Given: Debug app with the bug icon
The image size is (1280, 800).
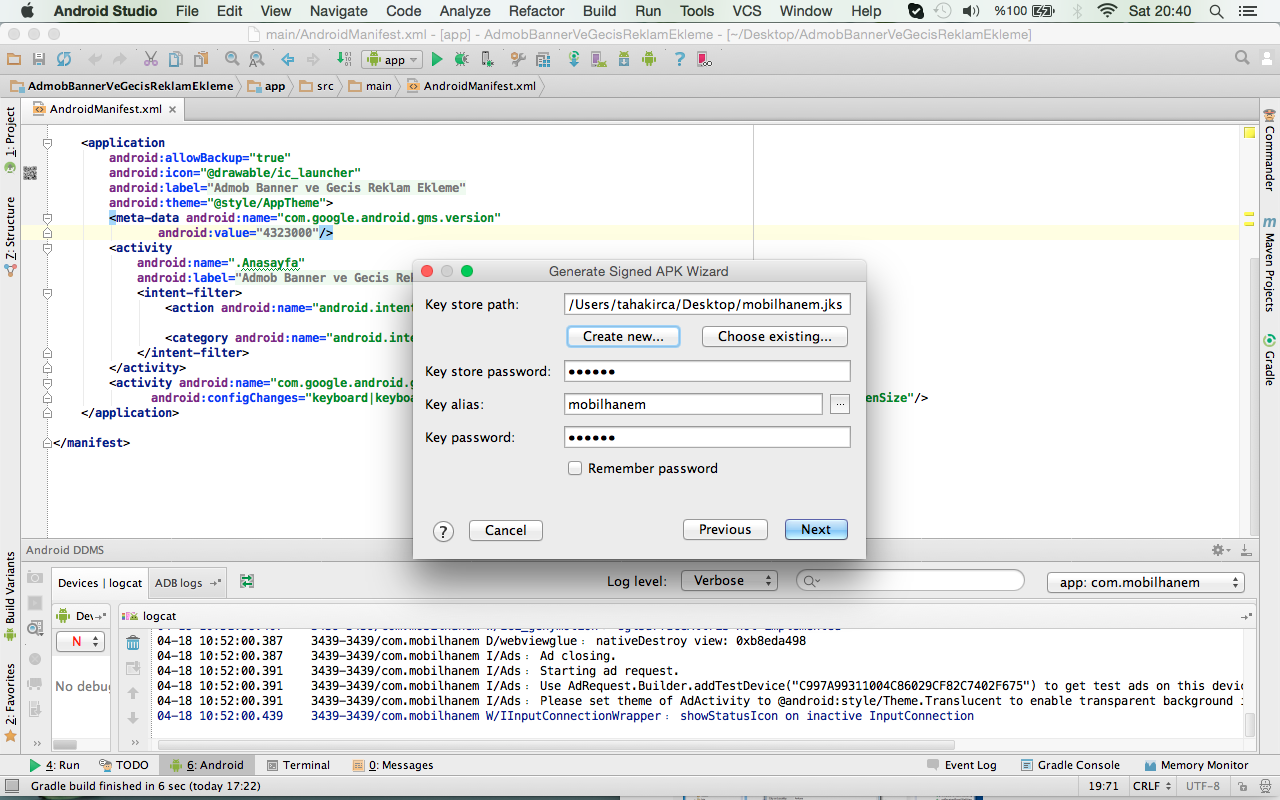Looking at the screenshot, I should coord(461,60).
